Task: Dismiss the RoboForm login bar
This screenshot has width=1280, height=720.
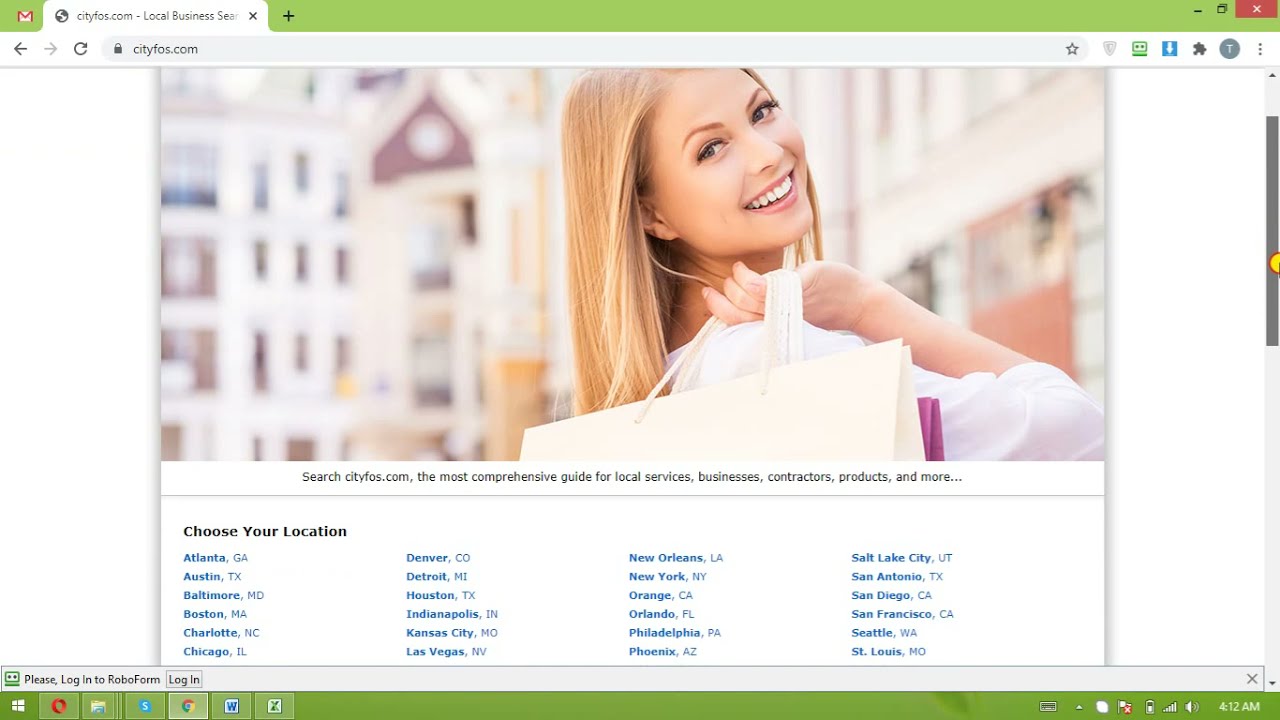Action: 1252,679
